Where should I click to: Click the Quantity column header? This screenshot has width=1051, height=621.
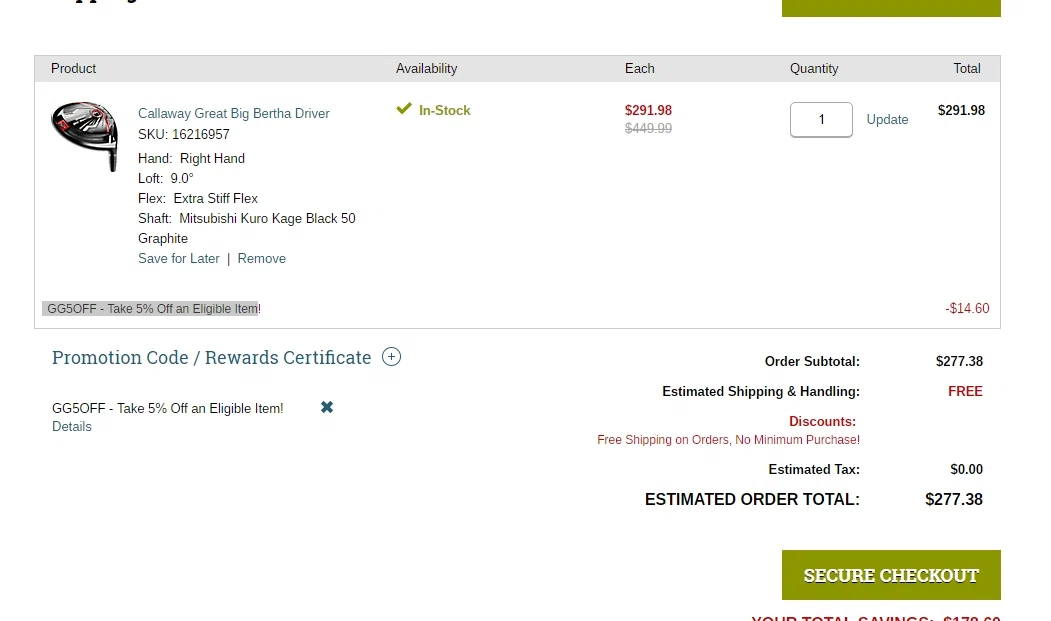(813, 68)
